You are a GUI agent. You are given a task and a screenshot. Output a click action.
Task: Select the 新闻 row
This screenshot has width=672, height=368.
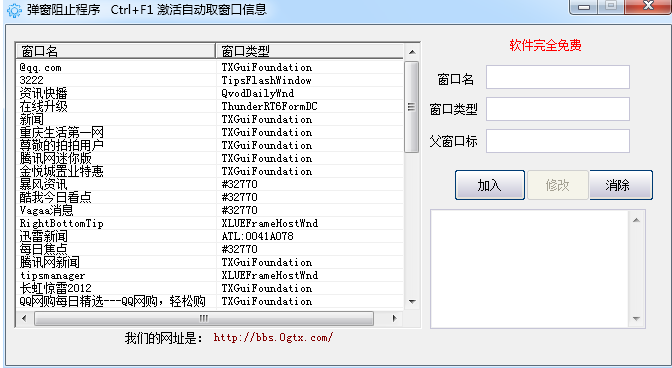pos(210,119)
